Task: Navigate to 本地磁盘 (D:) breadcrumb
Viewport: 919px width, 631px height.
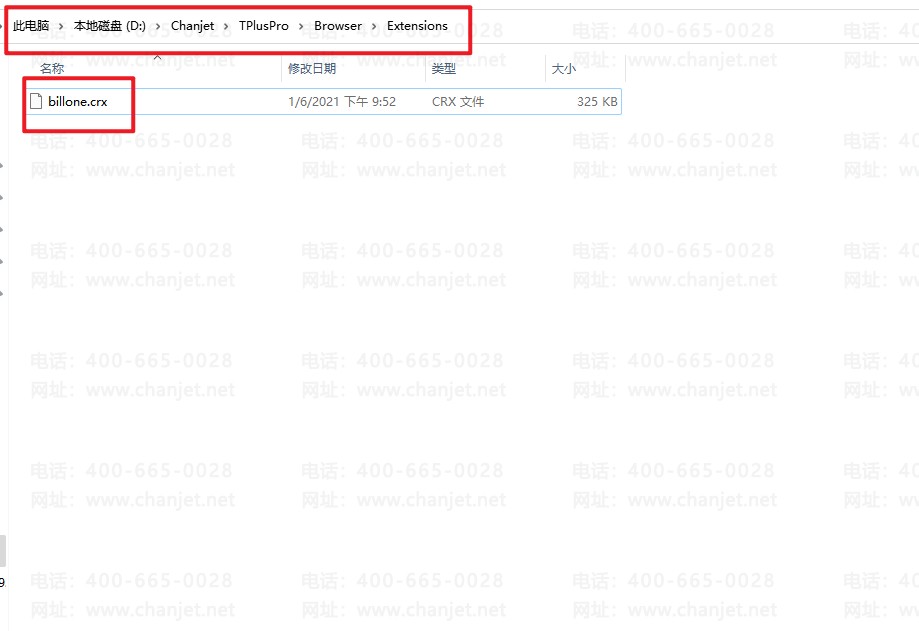Action: click(110, 26)
